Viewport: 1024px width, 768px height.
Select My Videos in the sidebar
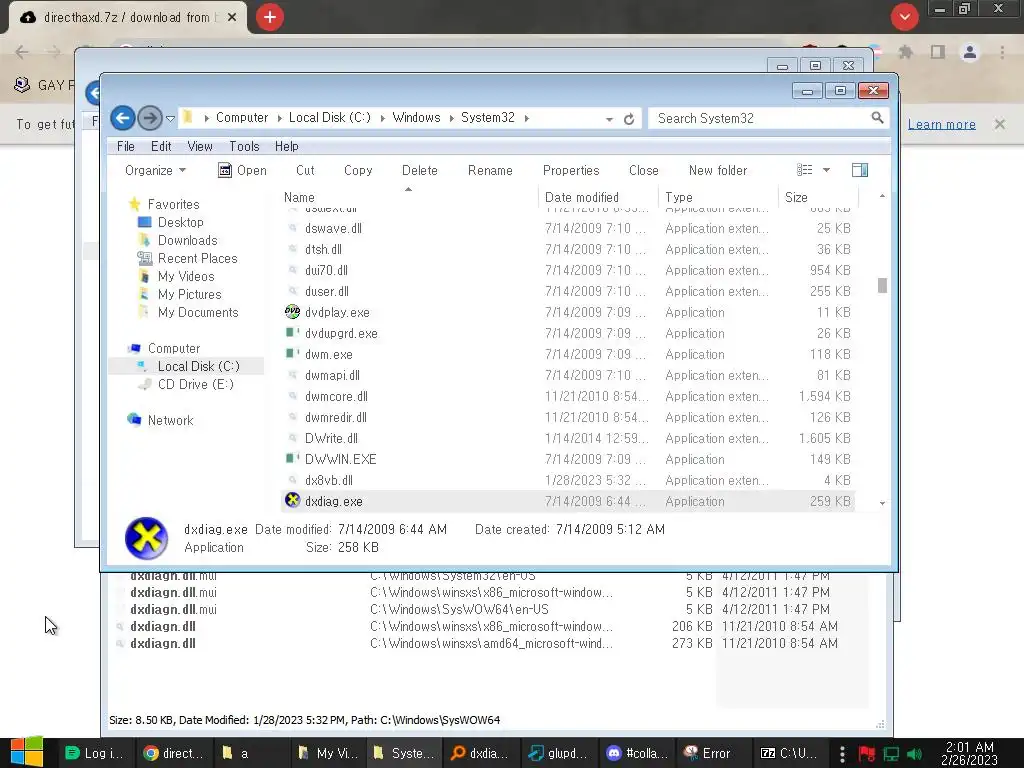point(185,276)
